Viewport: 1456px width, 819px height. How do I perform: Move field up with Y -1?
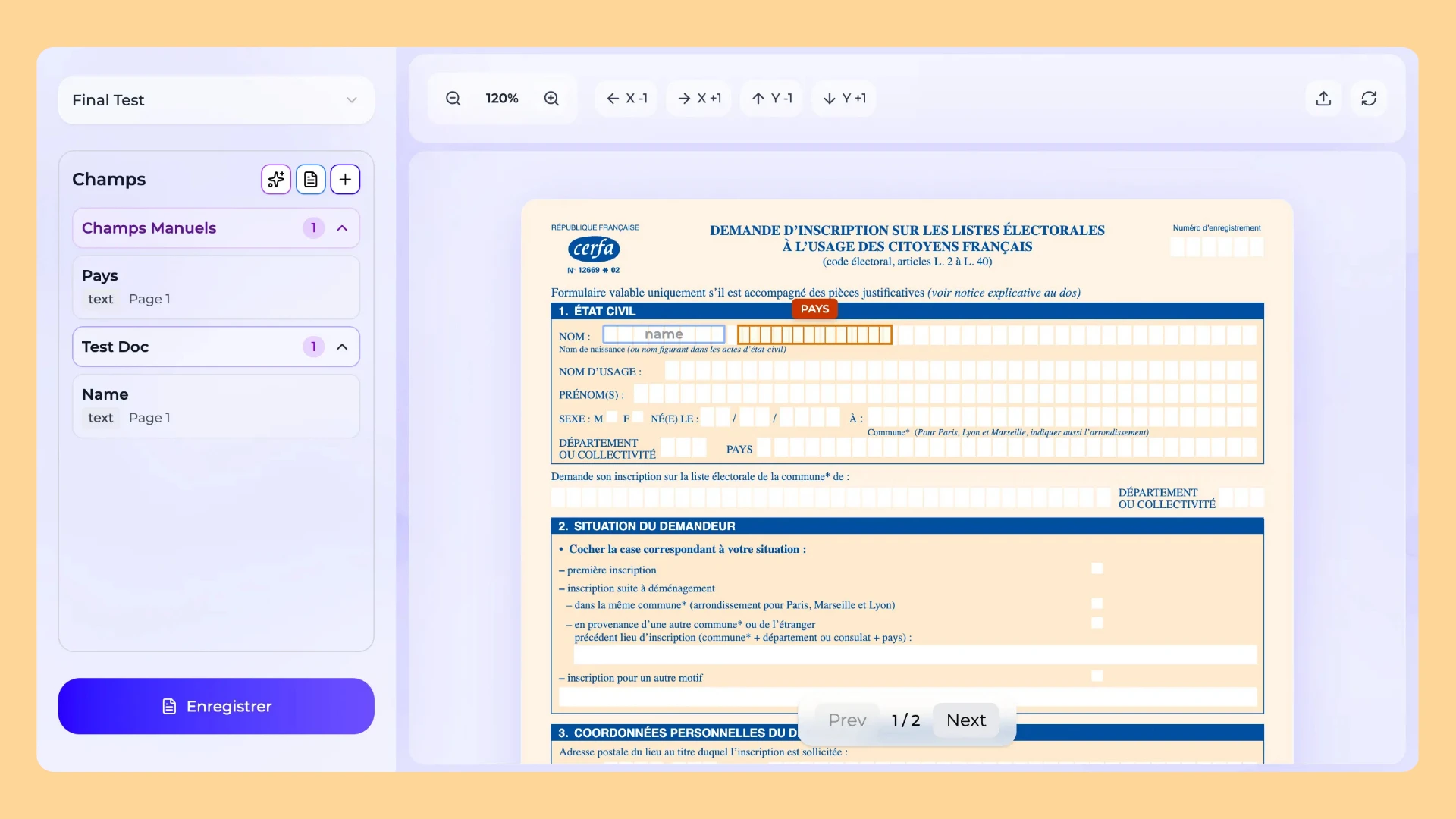[772, 99]
